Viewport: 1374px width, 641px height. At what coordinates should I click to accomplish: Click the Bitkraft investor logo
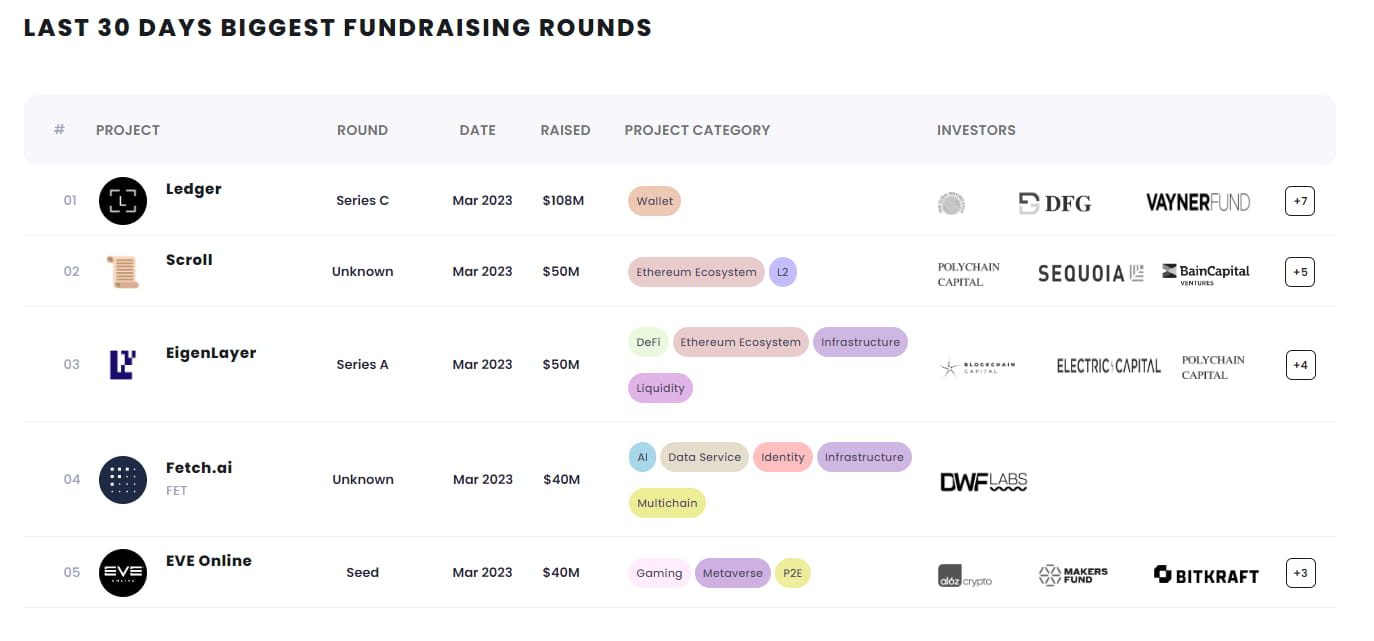click(1206, 575)
